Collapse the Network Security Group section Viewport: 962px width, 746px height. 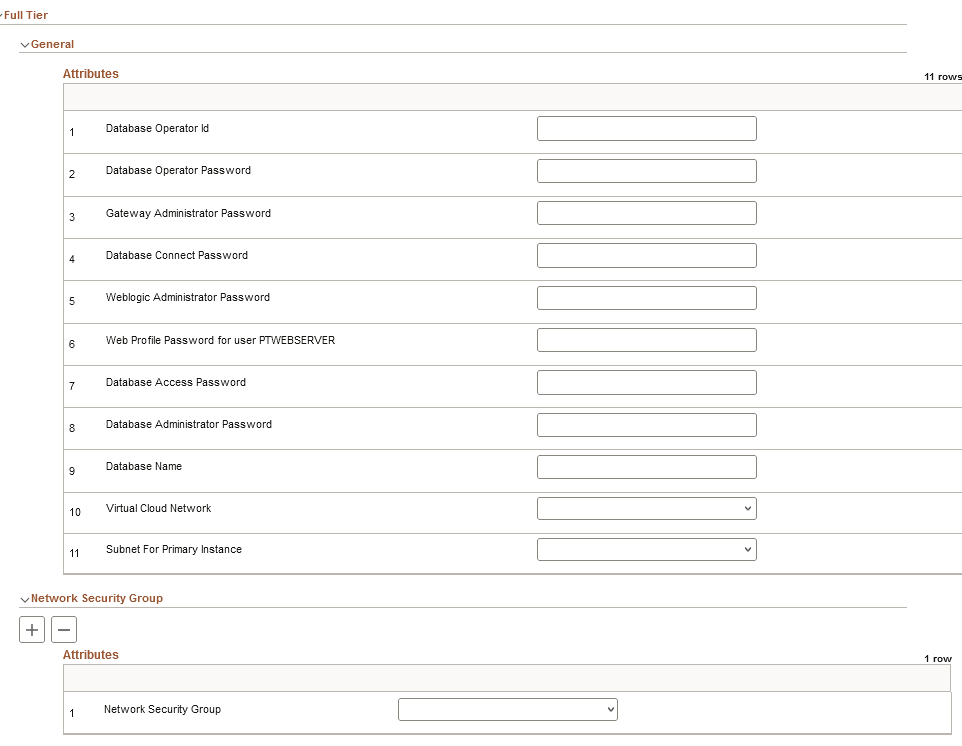[25, 599]
